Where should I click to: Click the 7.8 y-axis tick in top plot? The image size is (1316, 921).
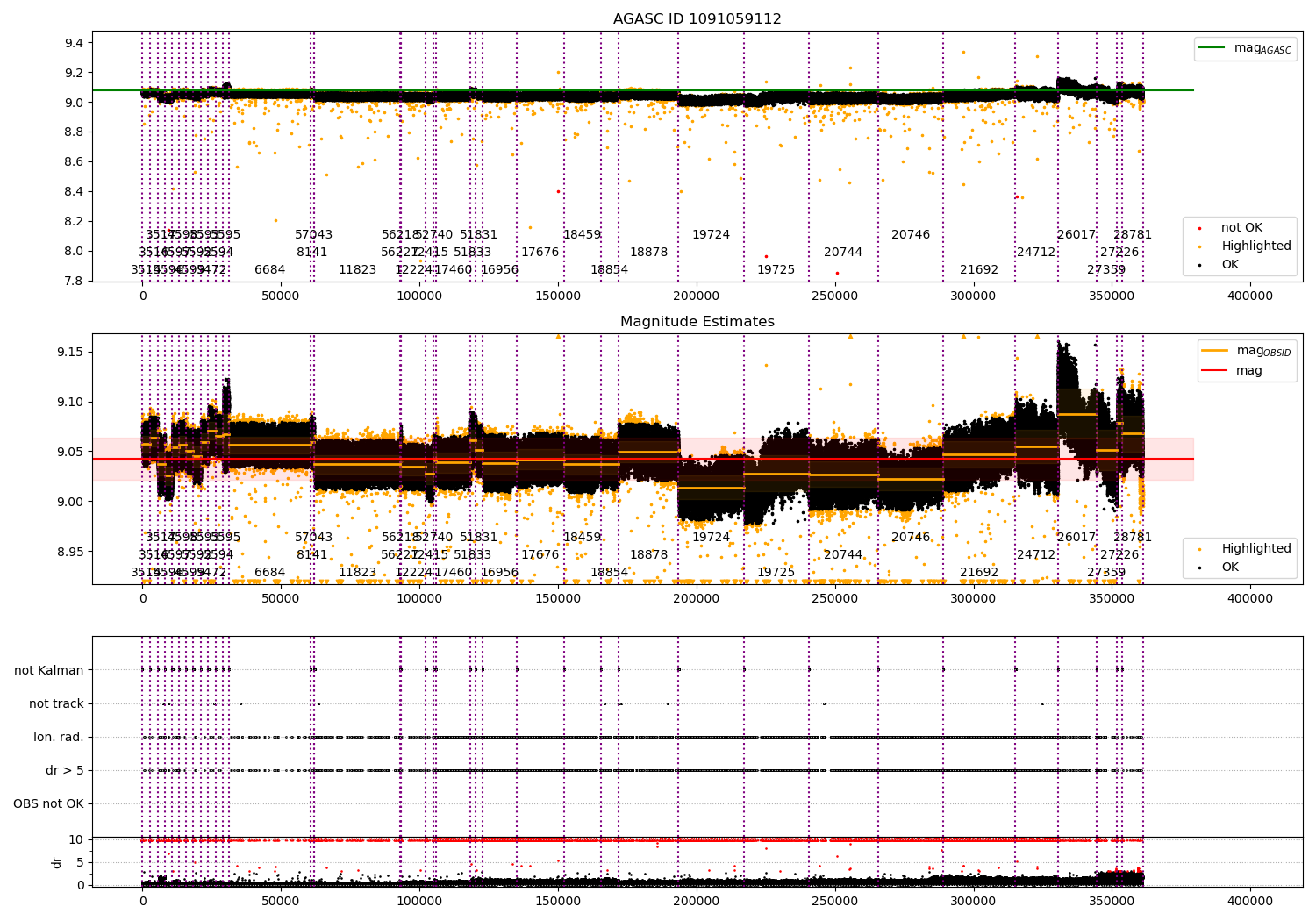pyautogui.click(x=75, y=281)
